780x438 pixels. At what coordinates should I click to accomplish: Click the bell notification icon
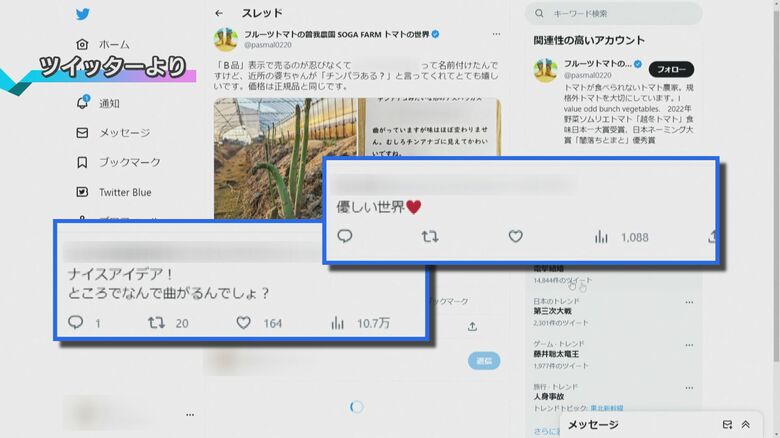tap(83, 103)
